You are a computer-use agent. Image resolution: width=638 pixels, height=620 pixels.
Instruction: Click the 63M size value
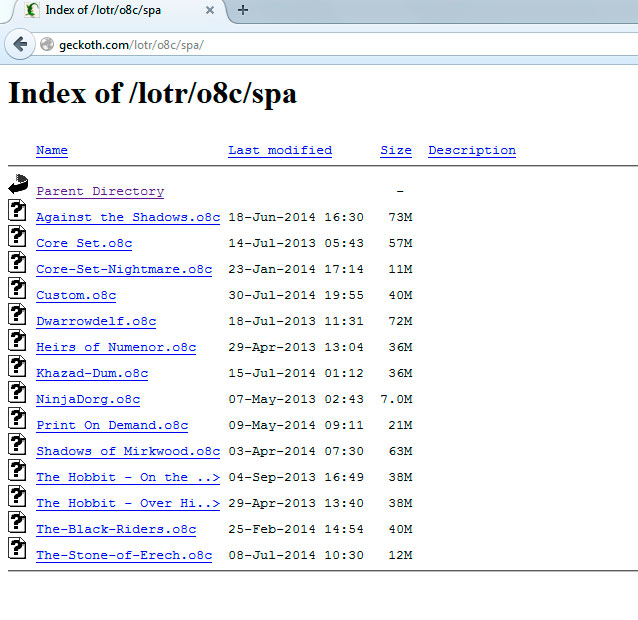pyautogui.click(x=400, y=452)
